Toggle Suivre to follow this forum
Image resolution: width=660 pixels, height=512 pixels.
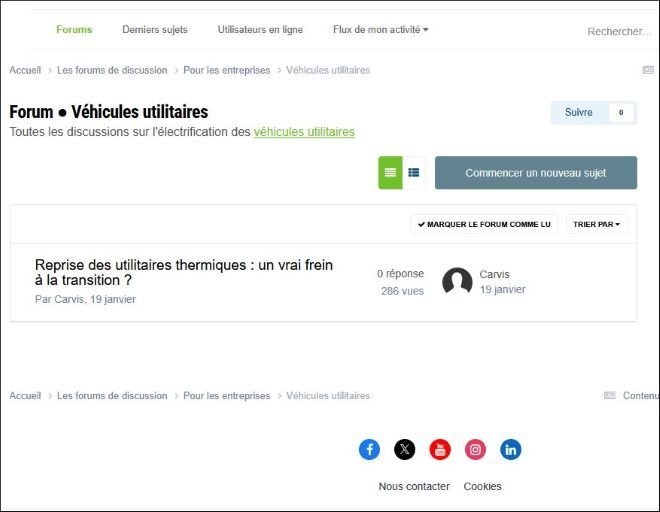click(579, 113)
